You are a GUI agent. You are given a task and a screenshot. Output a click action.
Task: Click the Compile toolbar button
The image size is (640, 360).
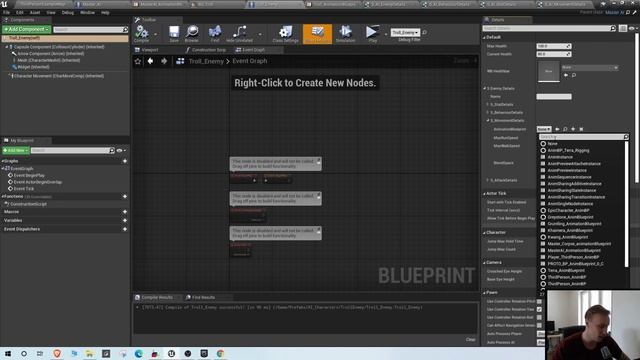(142, 33)
